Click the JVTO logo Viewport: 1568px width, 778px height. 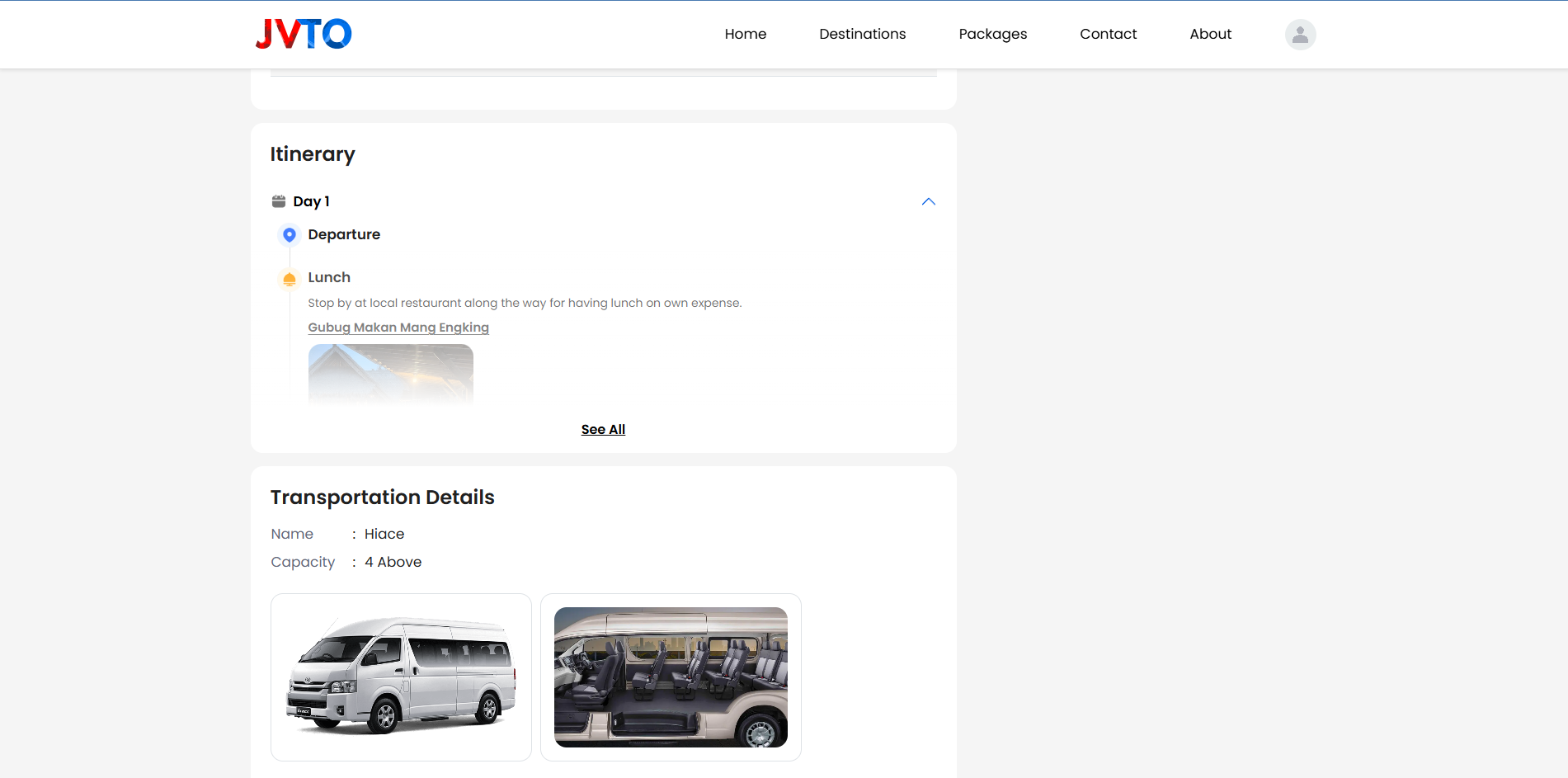(x=304, y=34)
